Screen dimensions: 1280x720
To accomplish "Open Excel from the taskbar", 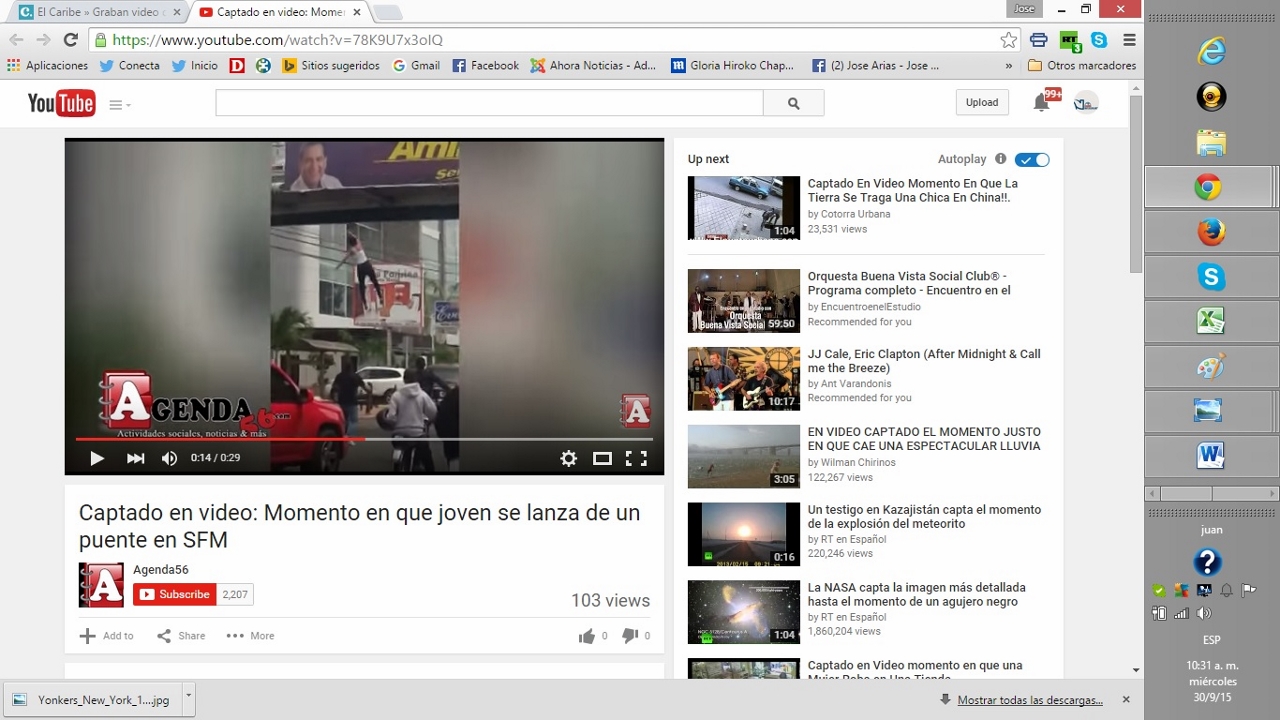I will coord(1210,321).
